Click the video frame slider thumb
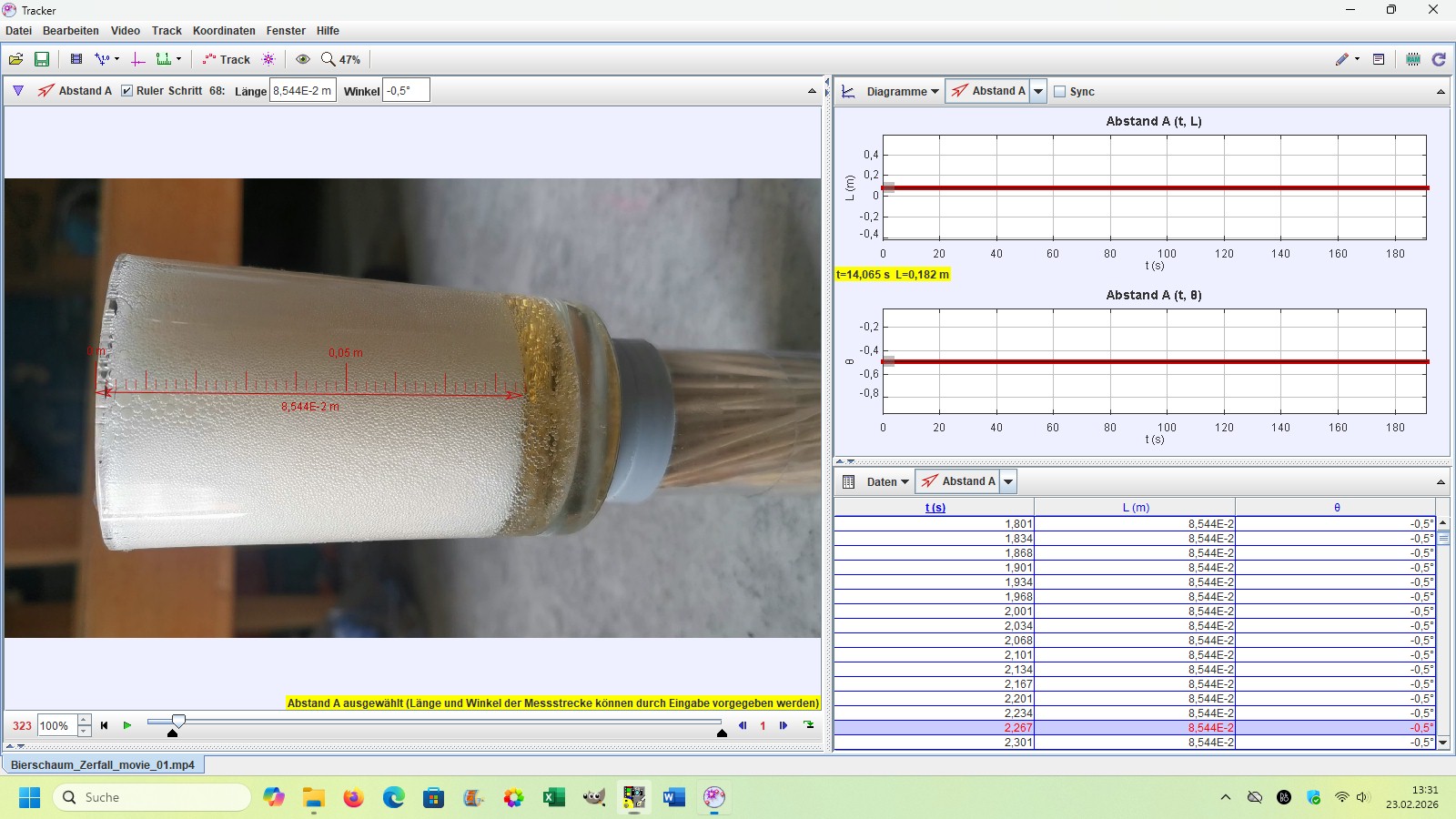The image size is (1456, 819). pyautogui.click(x=178, y=722)
